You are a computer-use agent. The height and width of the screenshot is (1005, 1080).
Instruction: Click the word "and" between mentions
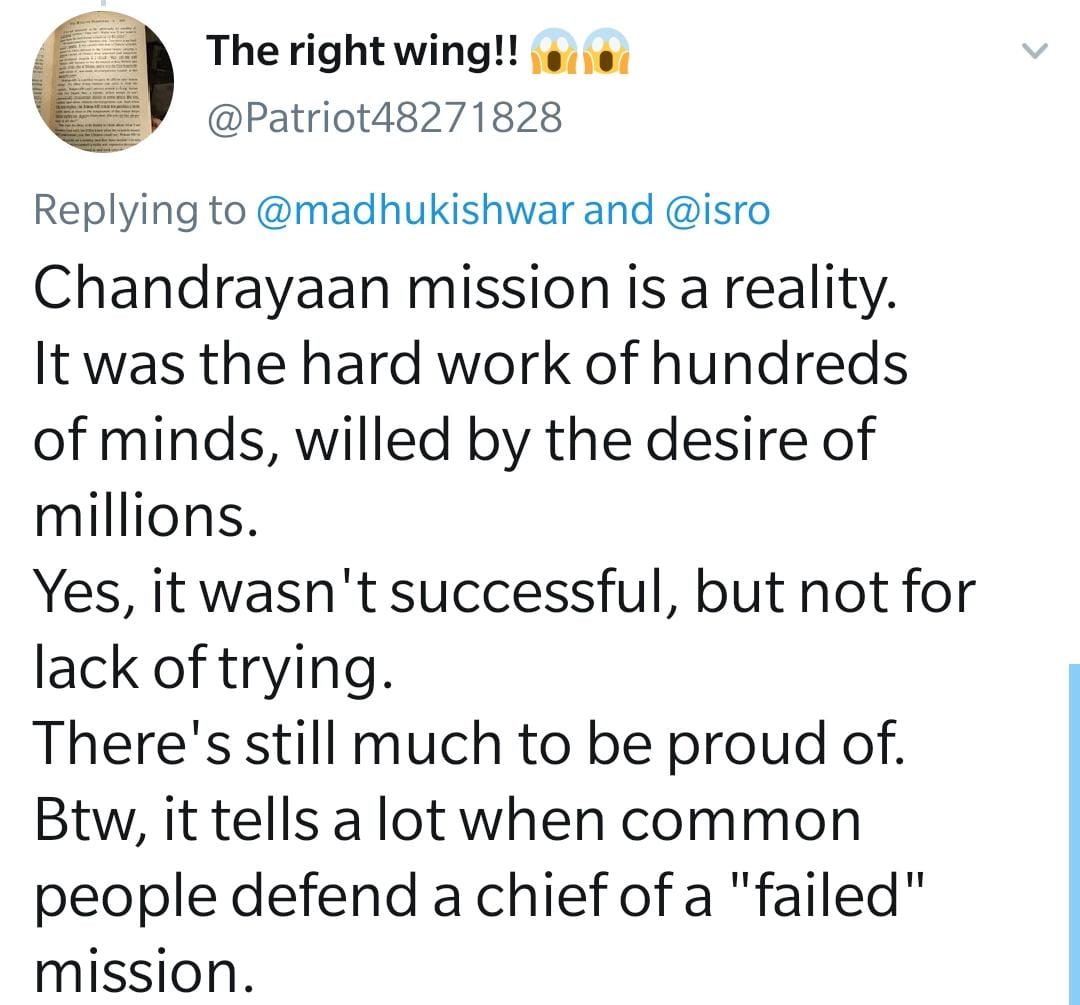coord(618,209)
